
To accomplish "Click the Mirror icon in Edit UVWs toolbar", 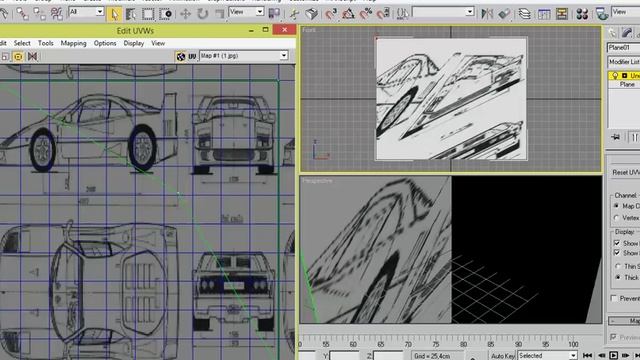I will [32, 57].
